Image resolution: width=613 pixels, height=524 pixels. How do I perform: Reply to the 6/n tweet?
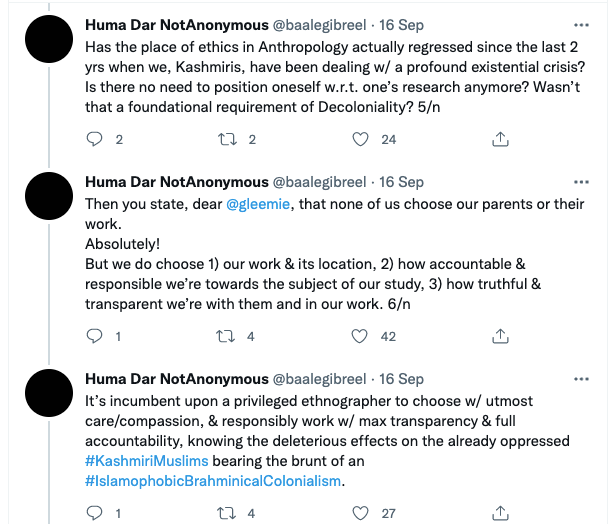coord(96,337)
